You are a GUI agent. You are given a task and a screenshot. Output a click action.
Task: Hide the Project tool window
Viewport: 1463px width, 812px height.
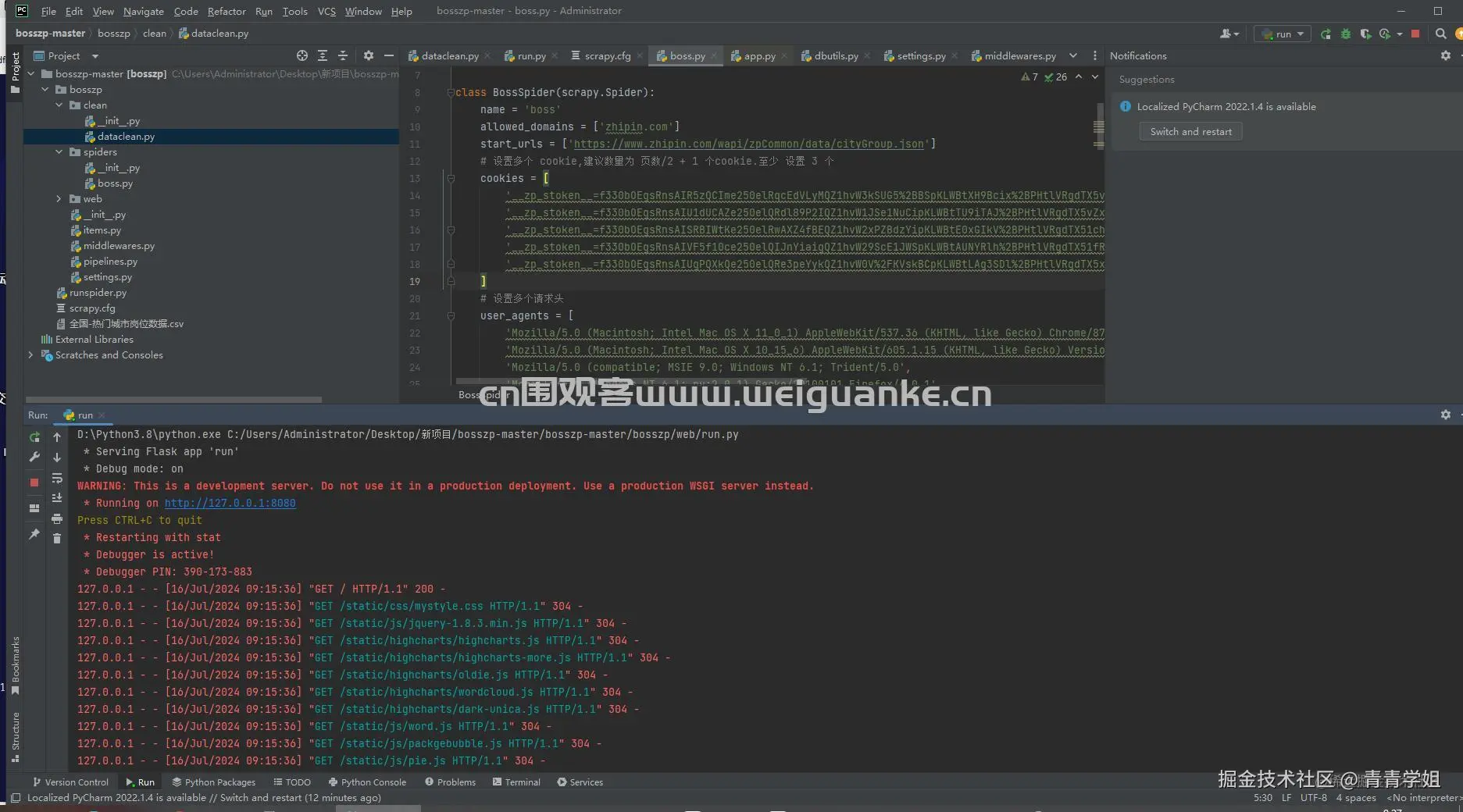point(389,56)
